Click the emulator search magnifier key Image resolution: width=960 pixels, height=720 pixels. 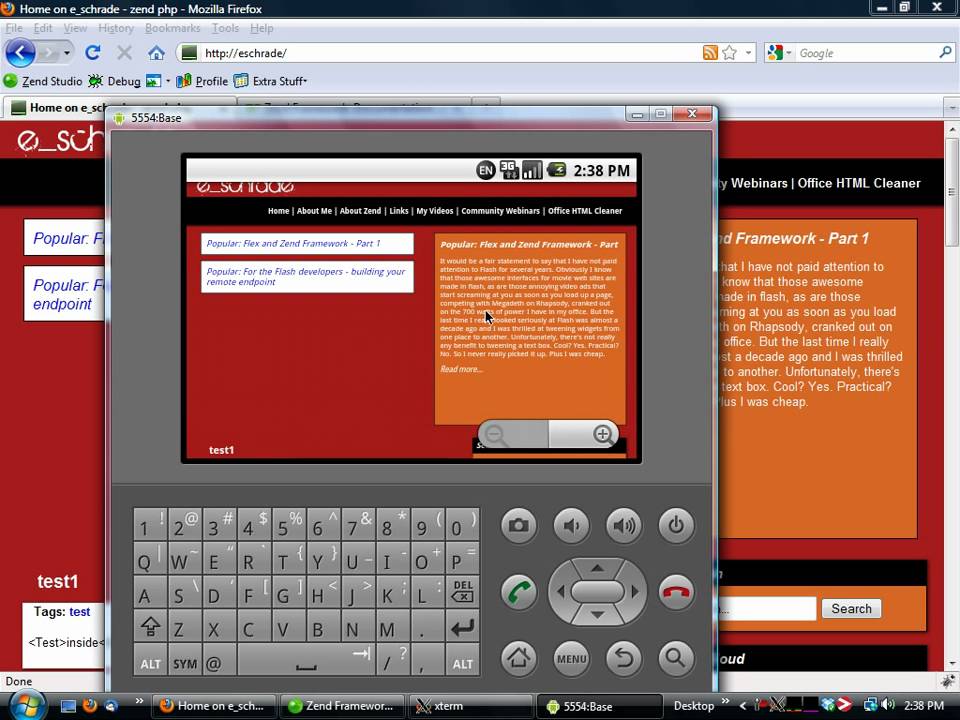pyautogui.click(x=676, y=658)
